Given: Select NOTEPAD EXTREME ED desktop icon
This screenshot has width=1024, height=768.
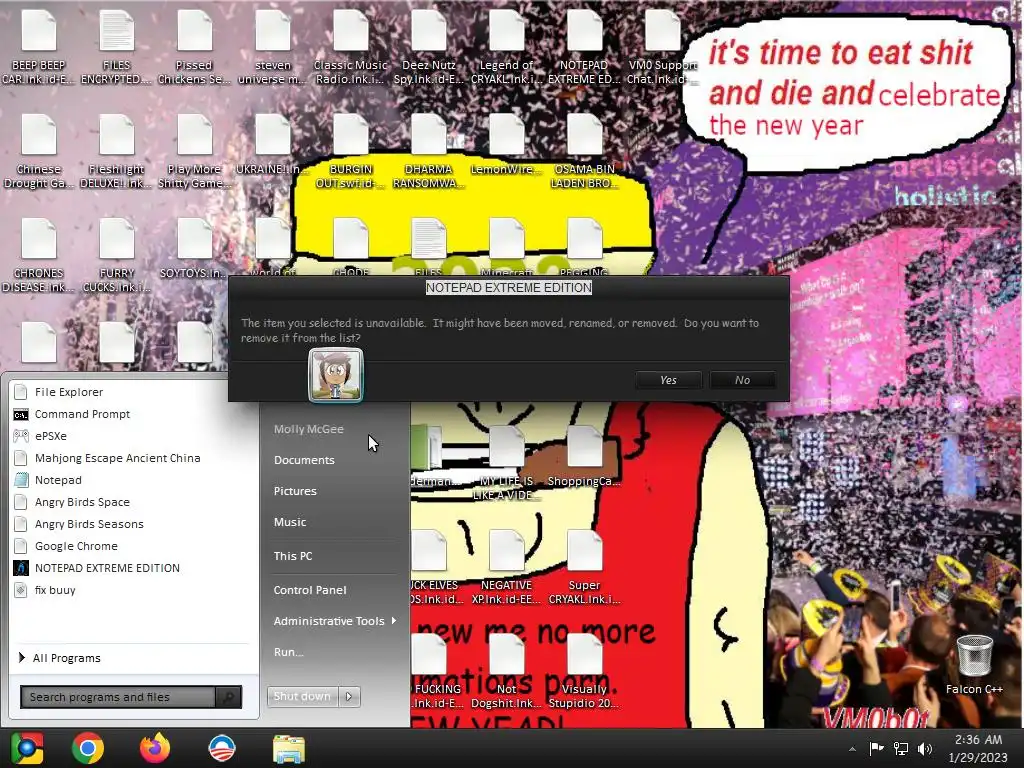Looking at the screenshot, I should coord(584,47).
